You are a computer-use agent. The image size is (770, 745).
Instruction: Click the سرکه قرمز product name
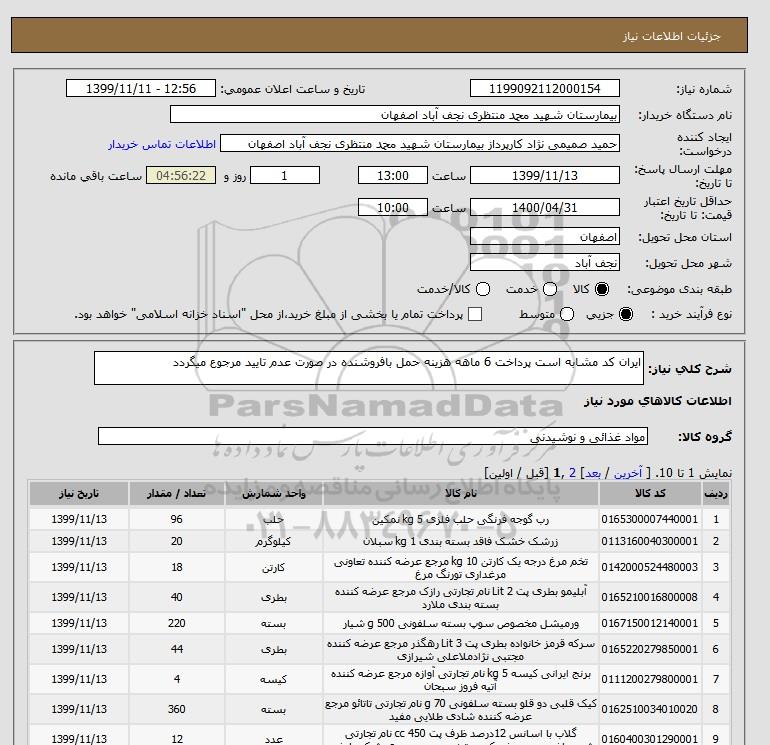click(x=461, y=649)
